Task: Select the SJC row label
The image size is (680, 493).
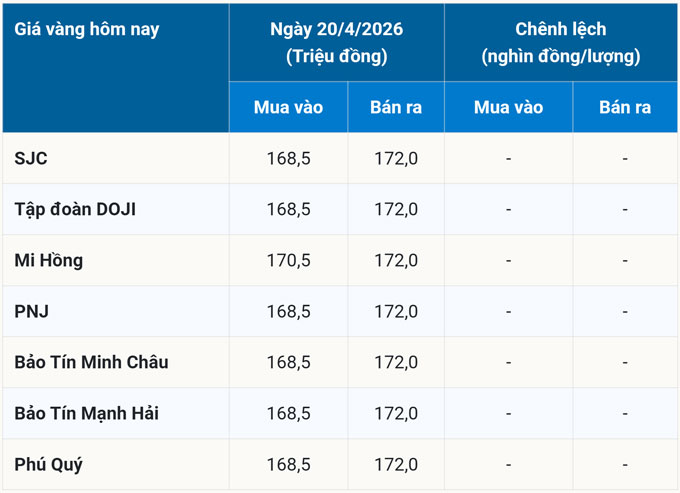Action: coord(32,158)
